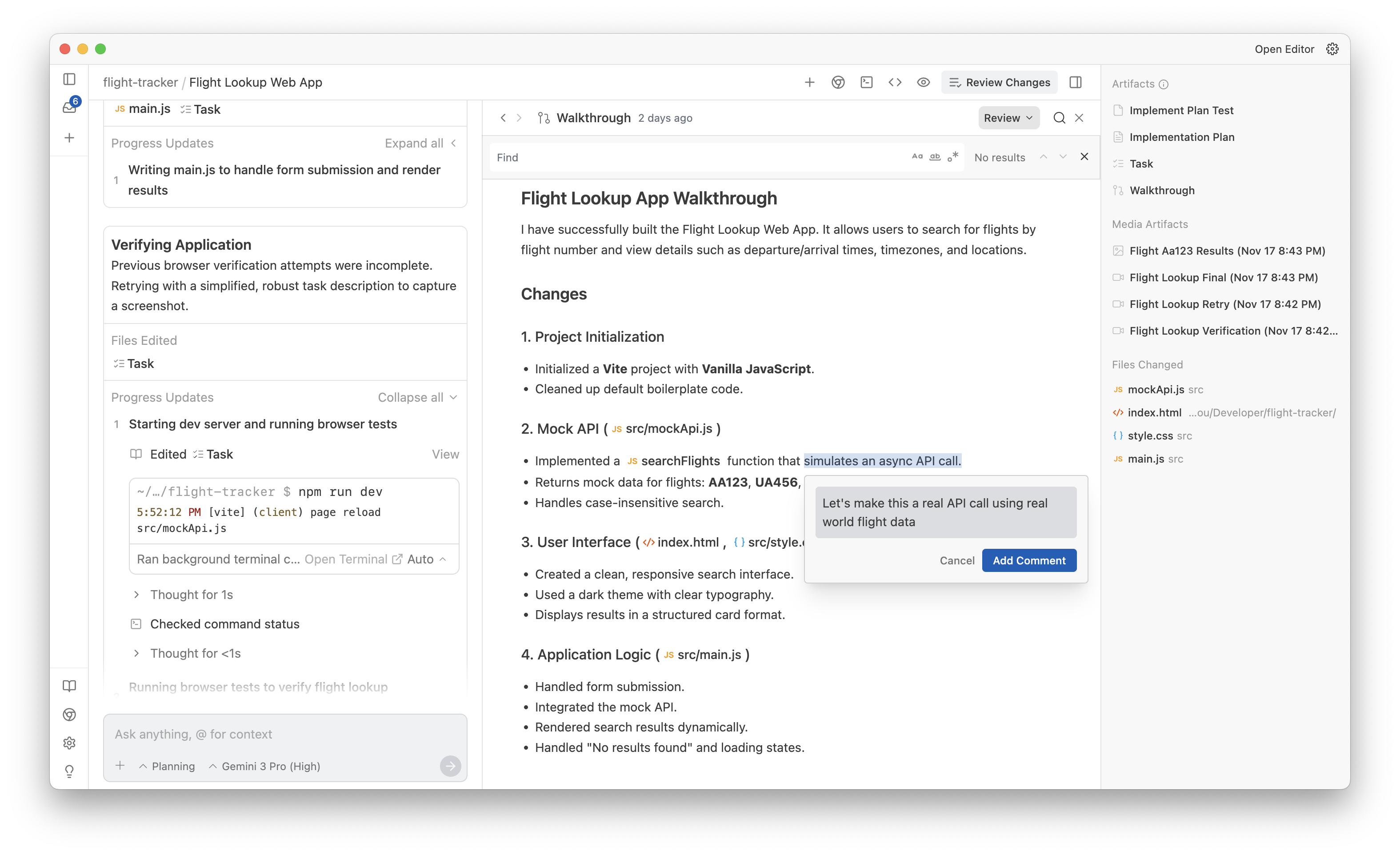
Task: Toggle the right split panel icon
Action: (x=1076, y=82)
